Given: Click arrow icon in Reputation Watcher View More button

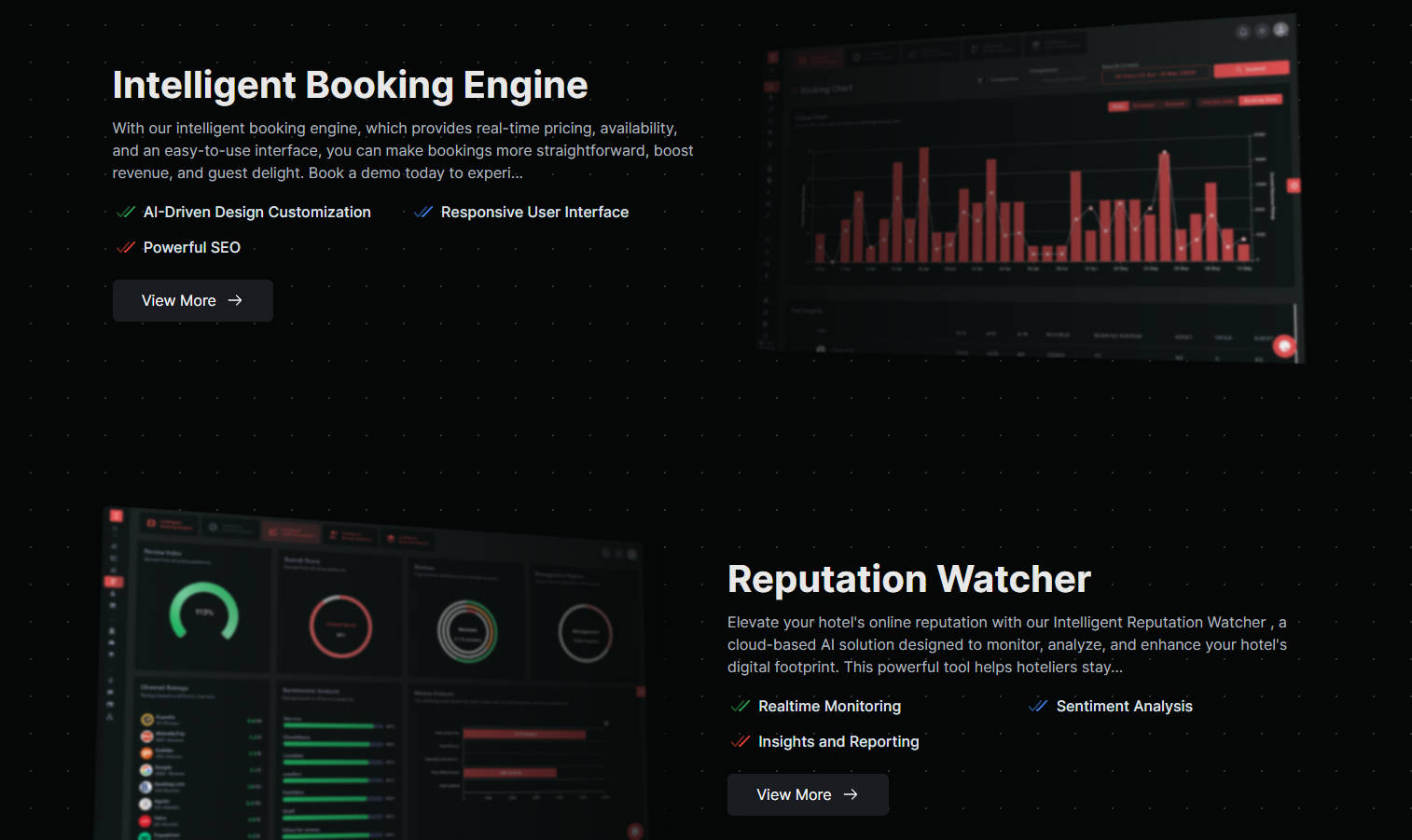Looking at the screenshot, I should point(851,794).
